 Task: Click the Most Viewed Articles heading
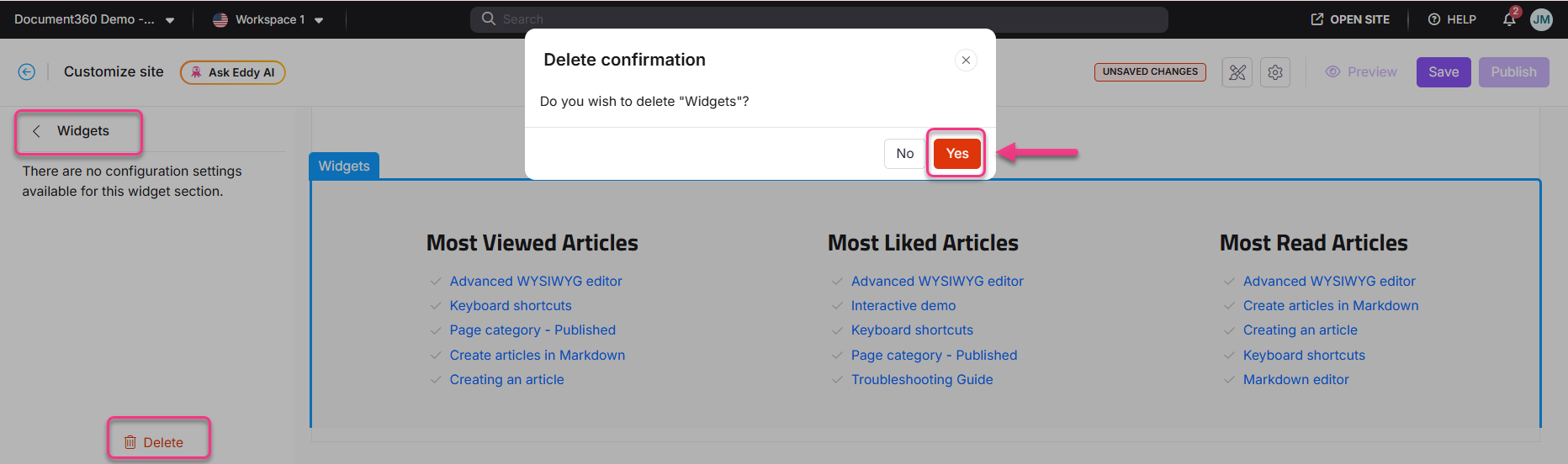[532, 243]
